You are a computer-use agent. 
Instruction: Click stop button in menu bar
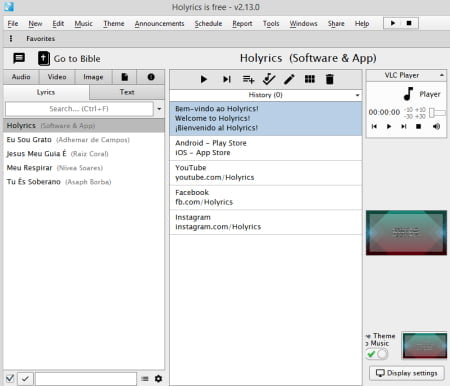(x=409, y=23)
